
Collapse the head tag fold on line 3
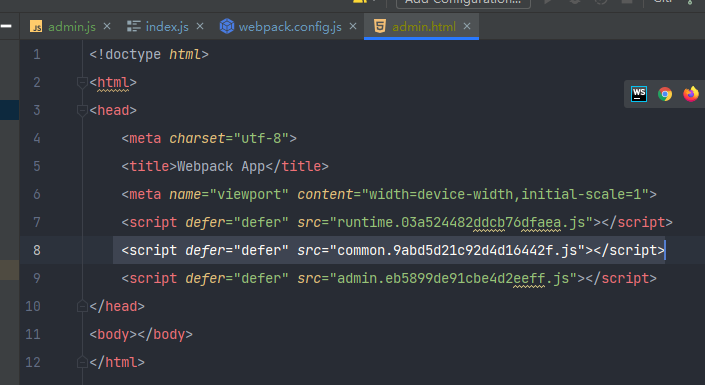(x=82, y=110)
